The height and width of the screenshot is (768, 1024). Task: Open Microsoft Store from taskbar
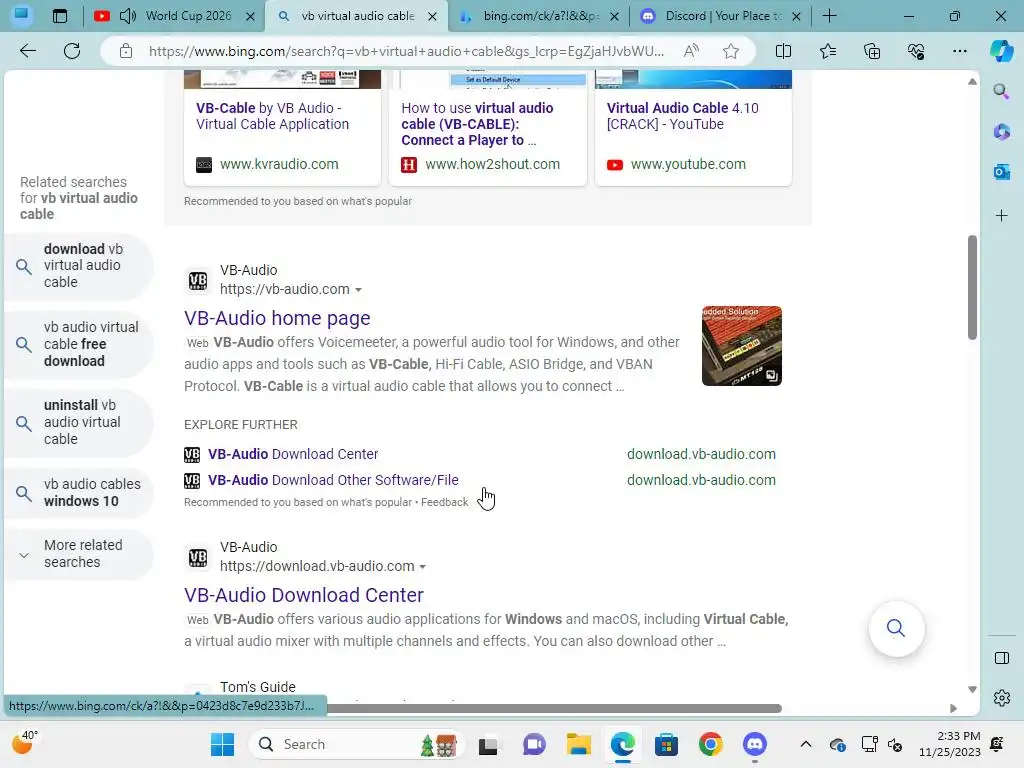(x=666, y=744)
